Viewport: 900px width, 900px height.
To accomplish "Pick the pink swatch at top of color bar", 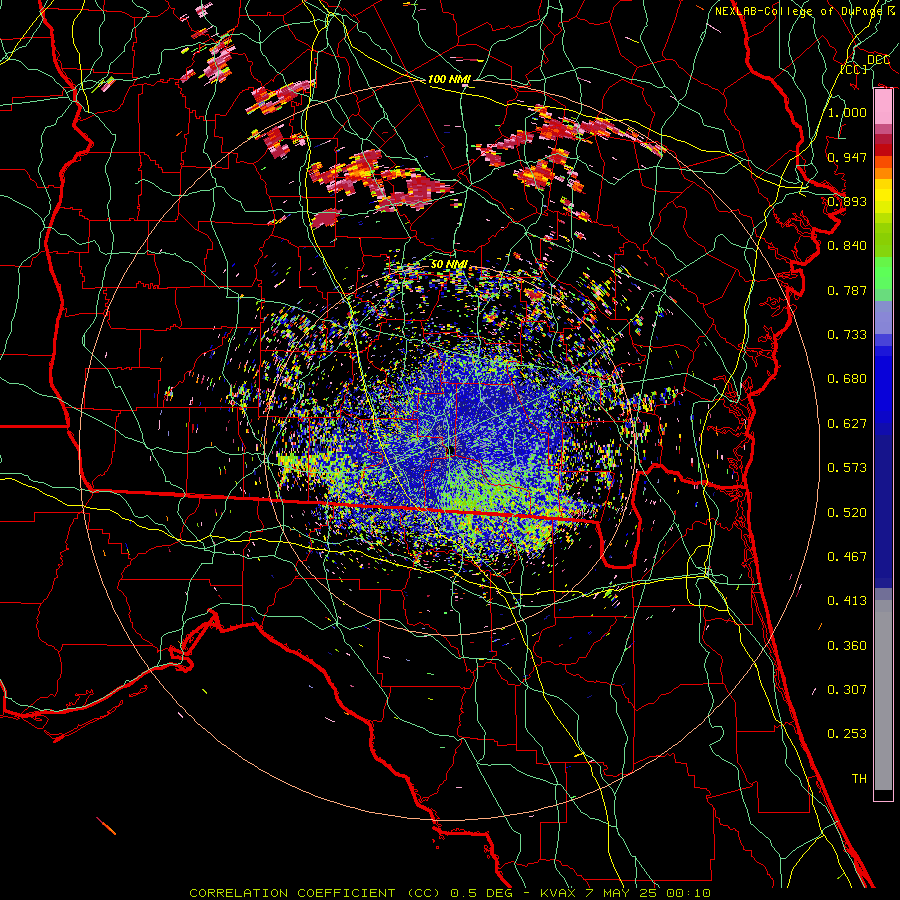I will 883,106.
